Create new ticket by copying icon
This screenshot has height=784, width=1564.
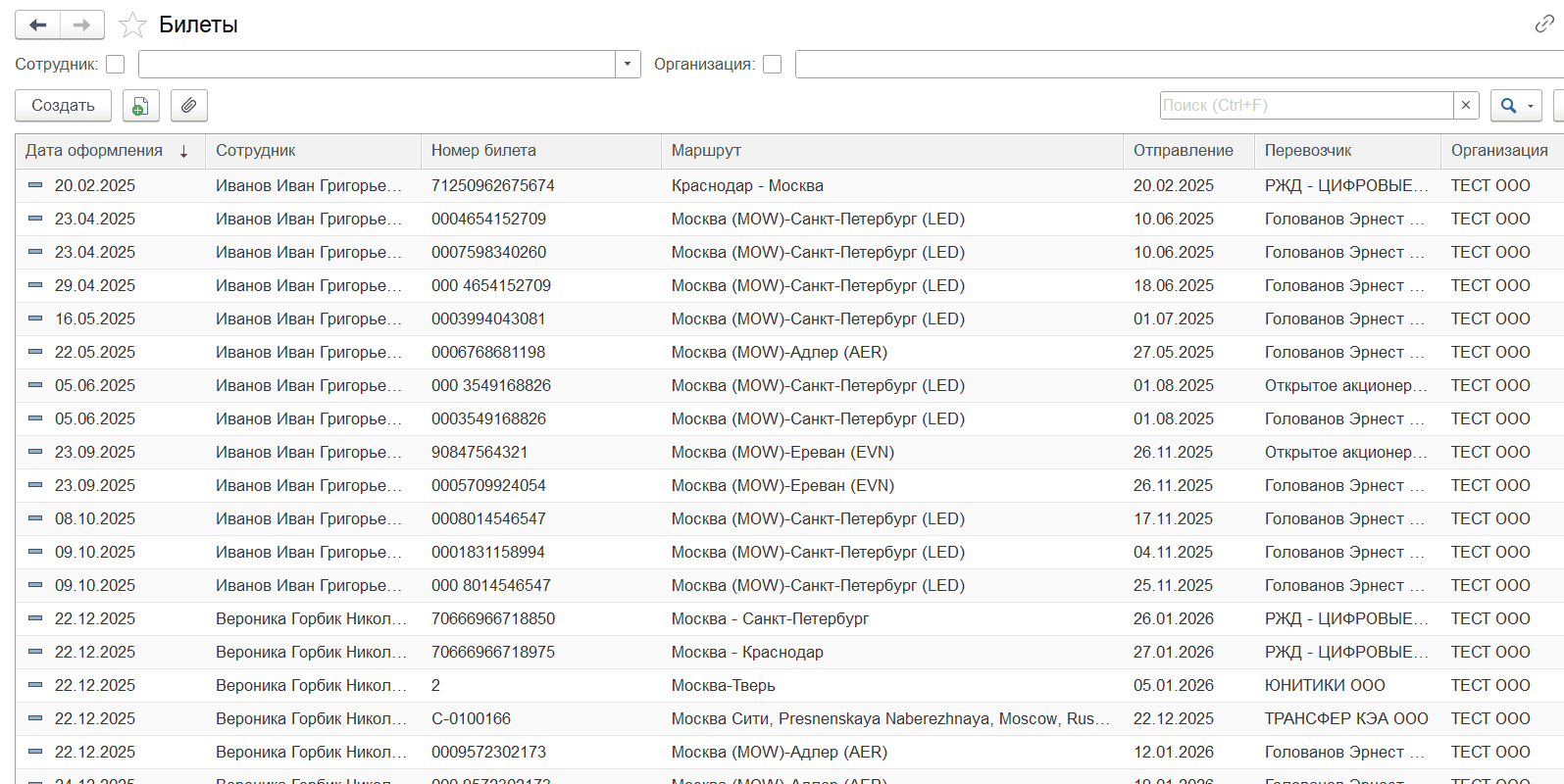pyautogui.click(x=141, y=106)
